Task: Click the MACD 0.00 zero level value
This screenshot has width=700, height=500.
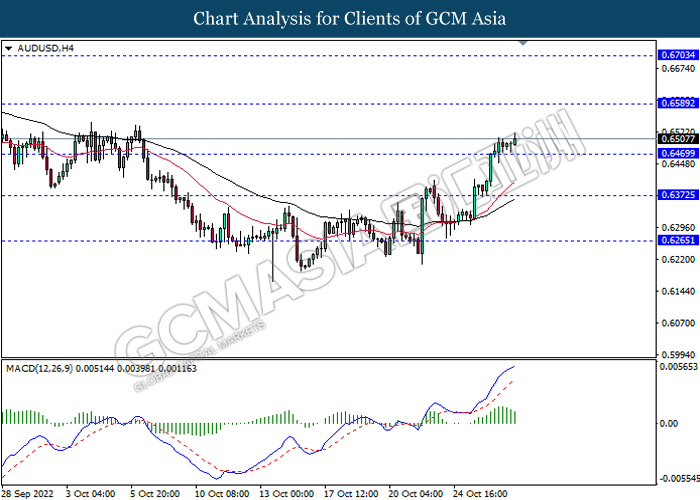Action: pos(669,423)
